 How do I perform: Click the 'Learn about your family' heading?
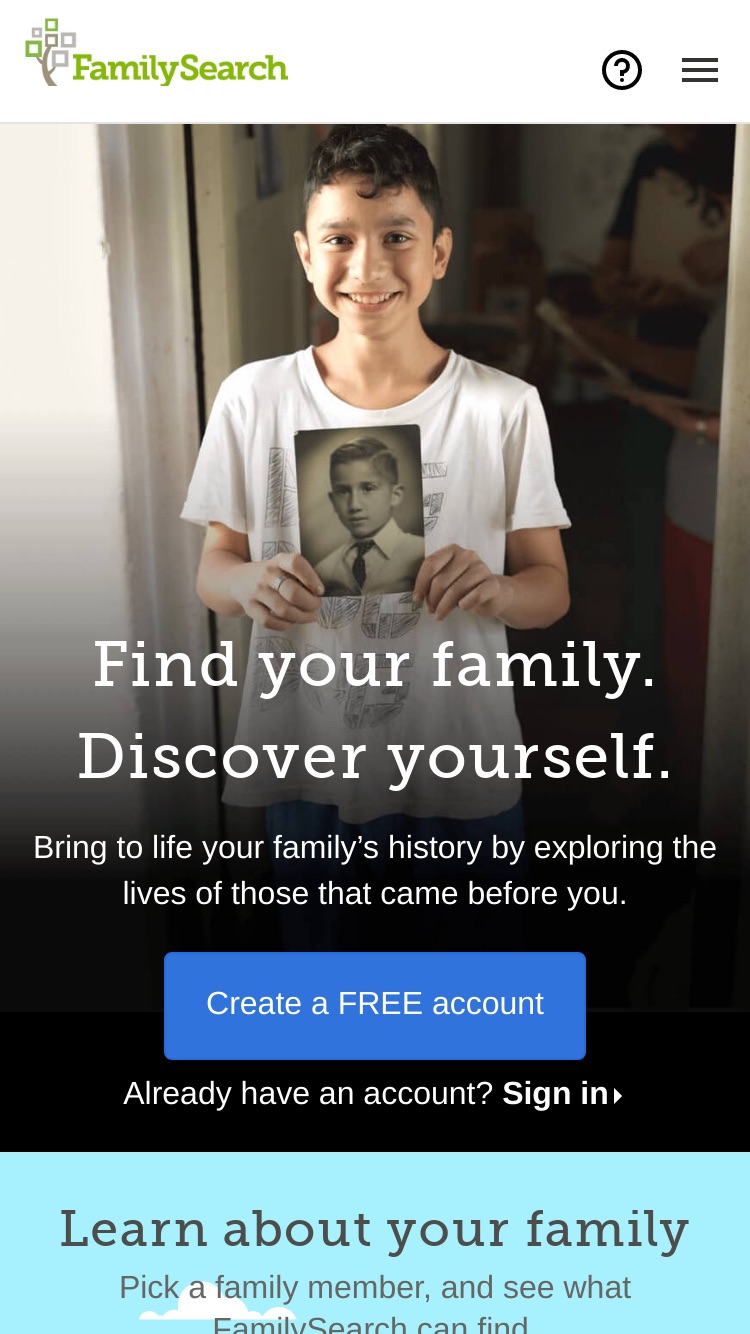tap(375, 1229)
